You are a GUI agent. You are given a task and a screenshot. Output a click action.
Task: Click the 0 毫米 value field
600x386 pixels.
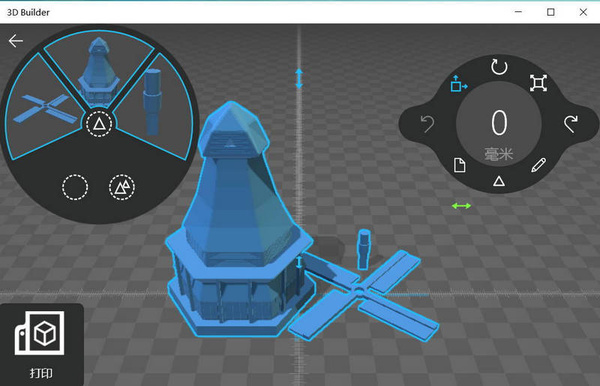(499, 130)
